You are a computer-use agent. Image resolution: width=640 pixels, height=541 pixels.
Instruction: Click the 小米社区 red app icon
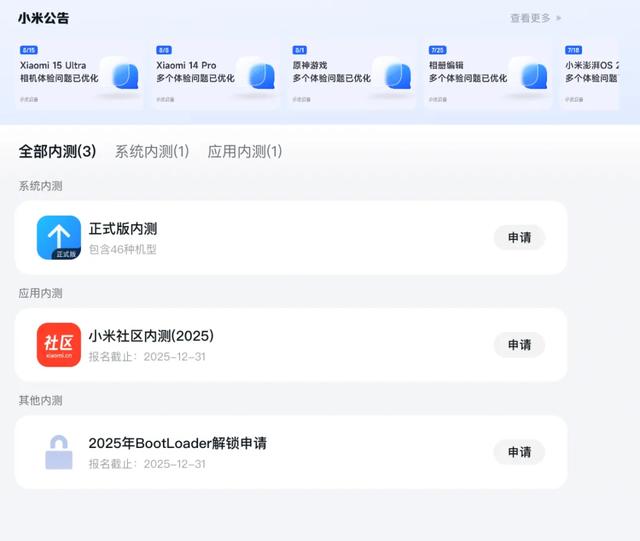[x=59, y=345]
